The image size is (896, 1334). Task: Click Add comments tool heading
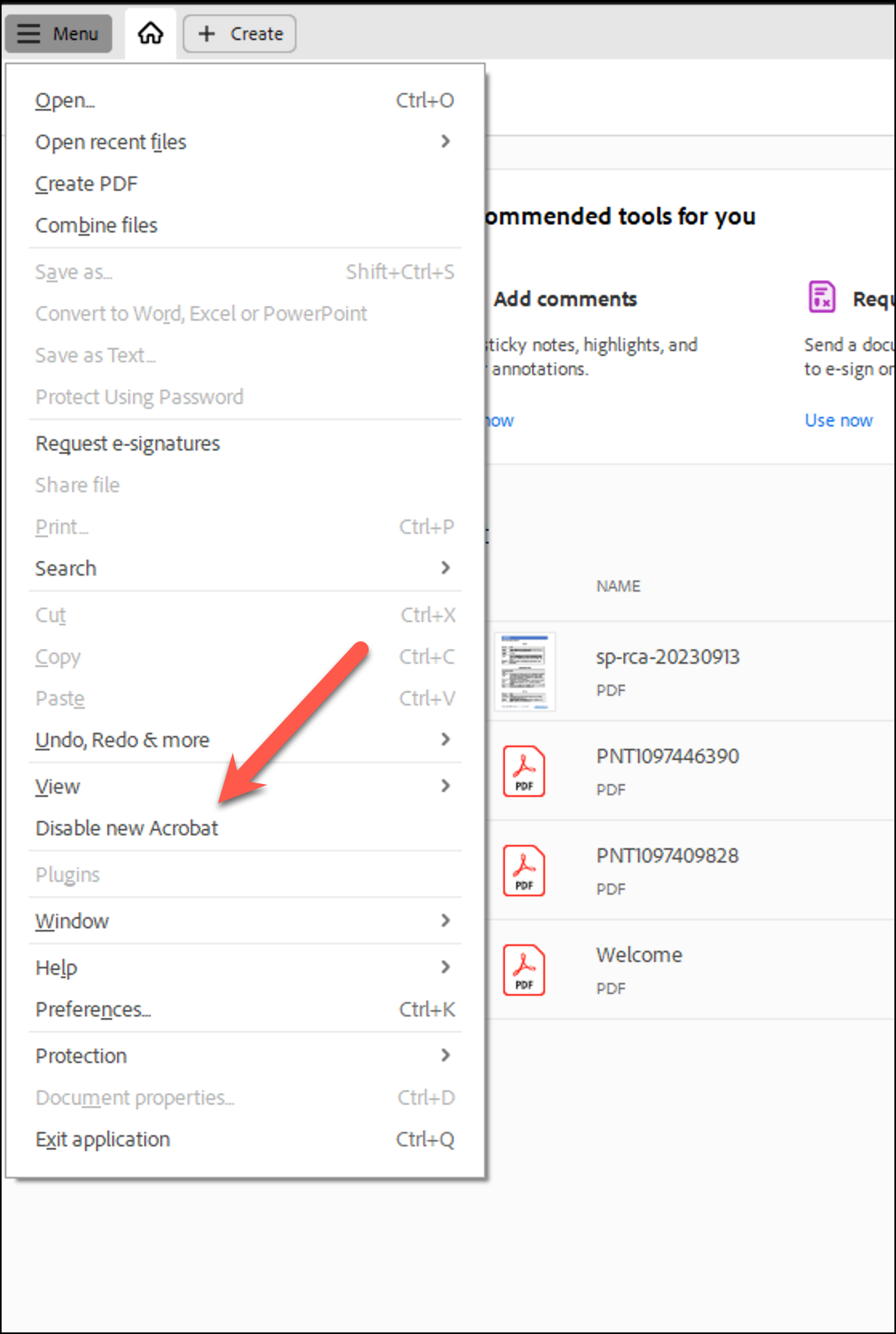pyautogui.click(x=565, y=299)
